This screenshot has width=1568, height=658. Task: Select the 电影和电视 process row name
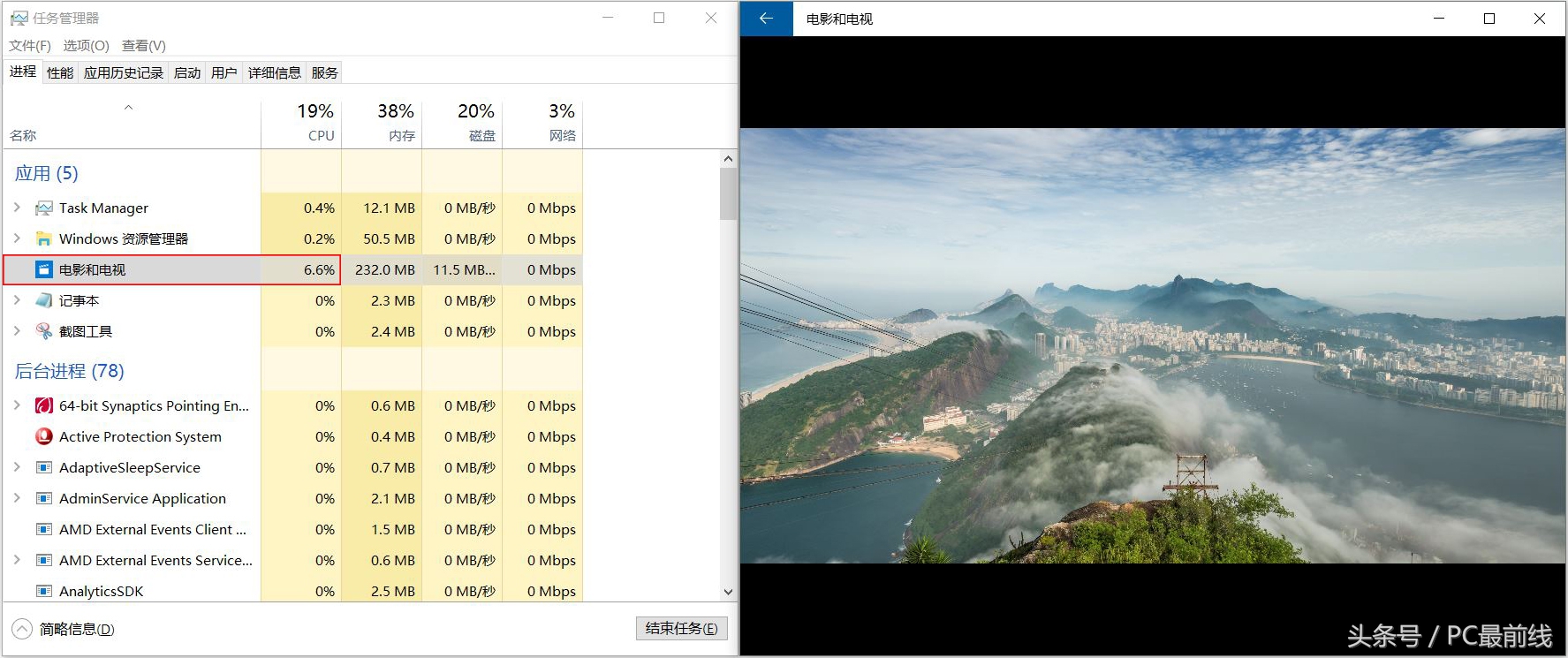pos(92,270)
